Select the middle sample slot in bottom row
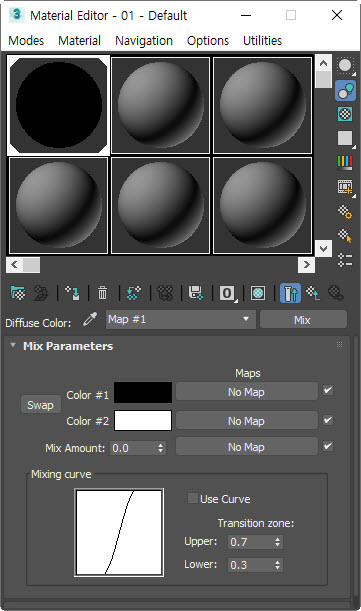This screenshot has height=611, width=361. click(x=160, y=205)
